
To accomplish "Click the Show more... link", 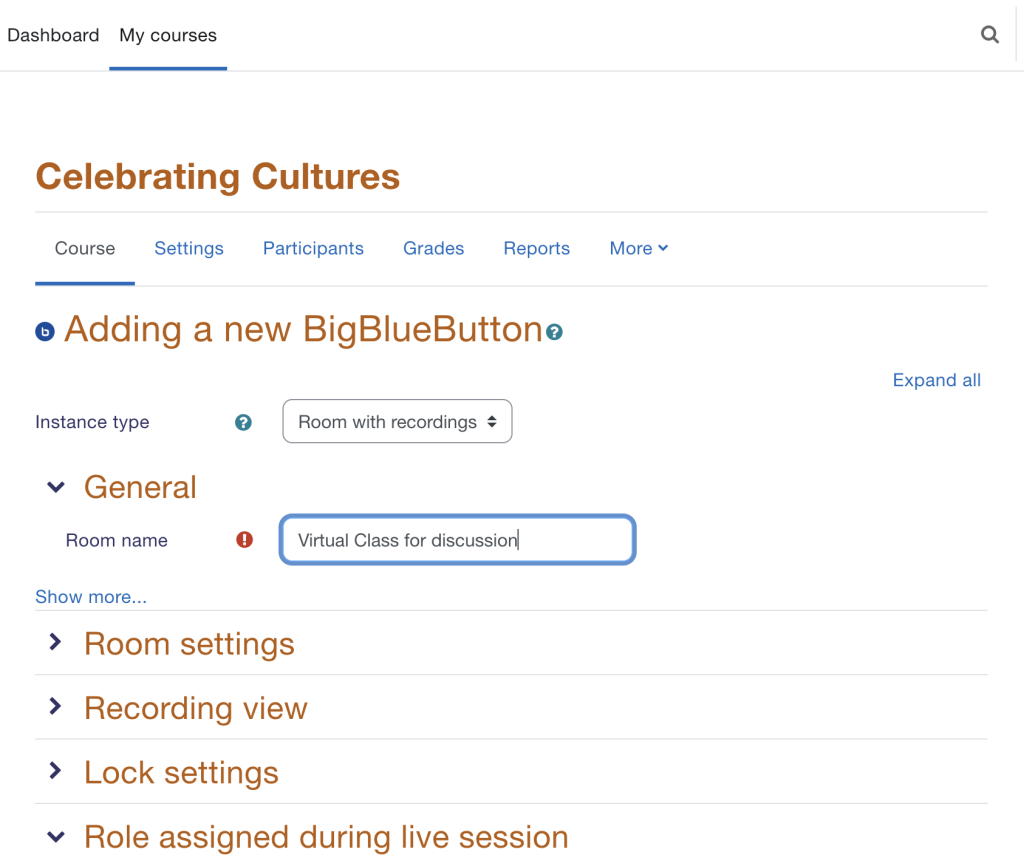I will tap(91, 596).
